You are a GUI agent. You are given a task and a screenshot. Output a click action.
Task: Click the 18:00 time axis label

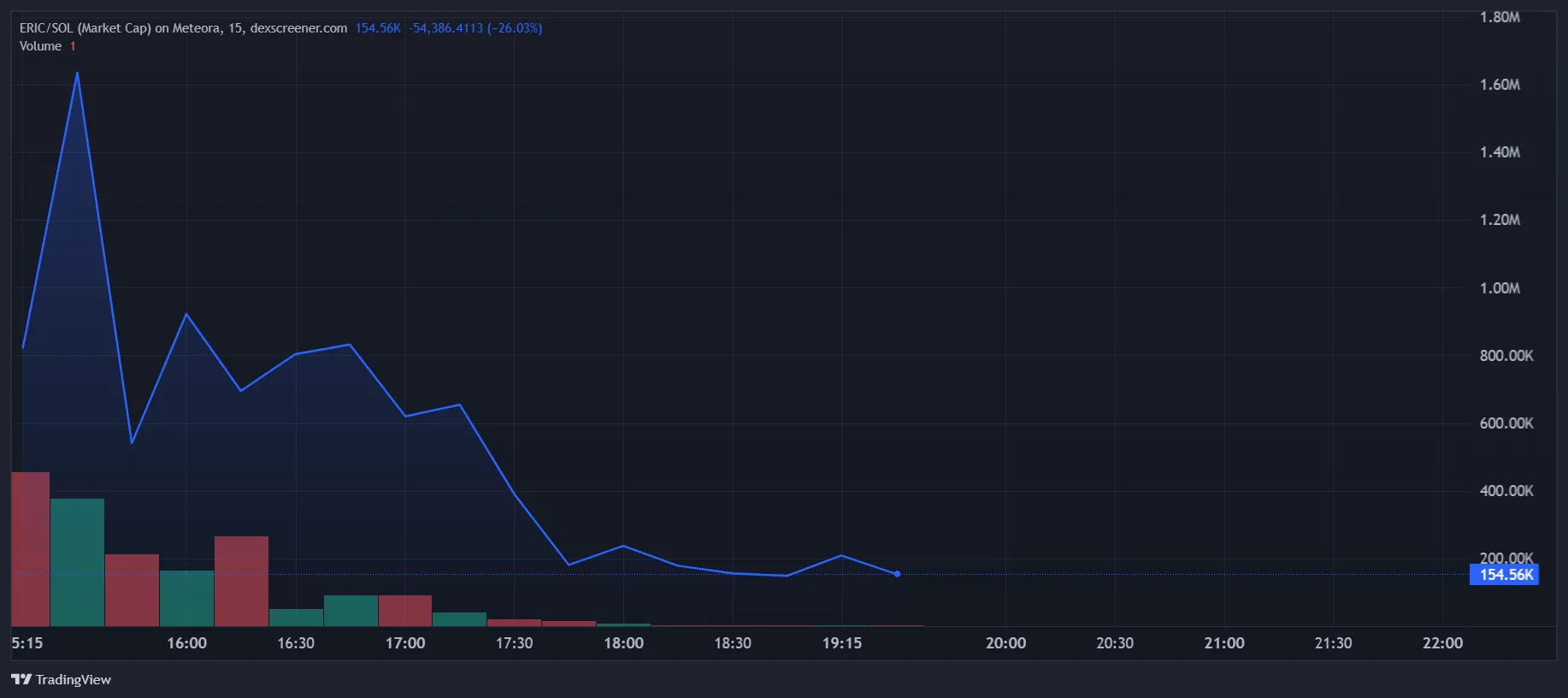click(x=623, y=643)
